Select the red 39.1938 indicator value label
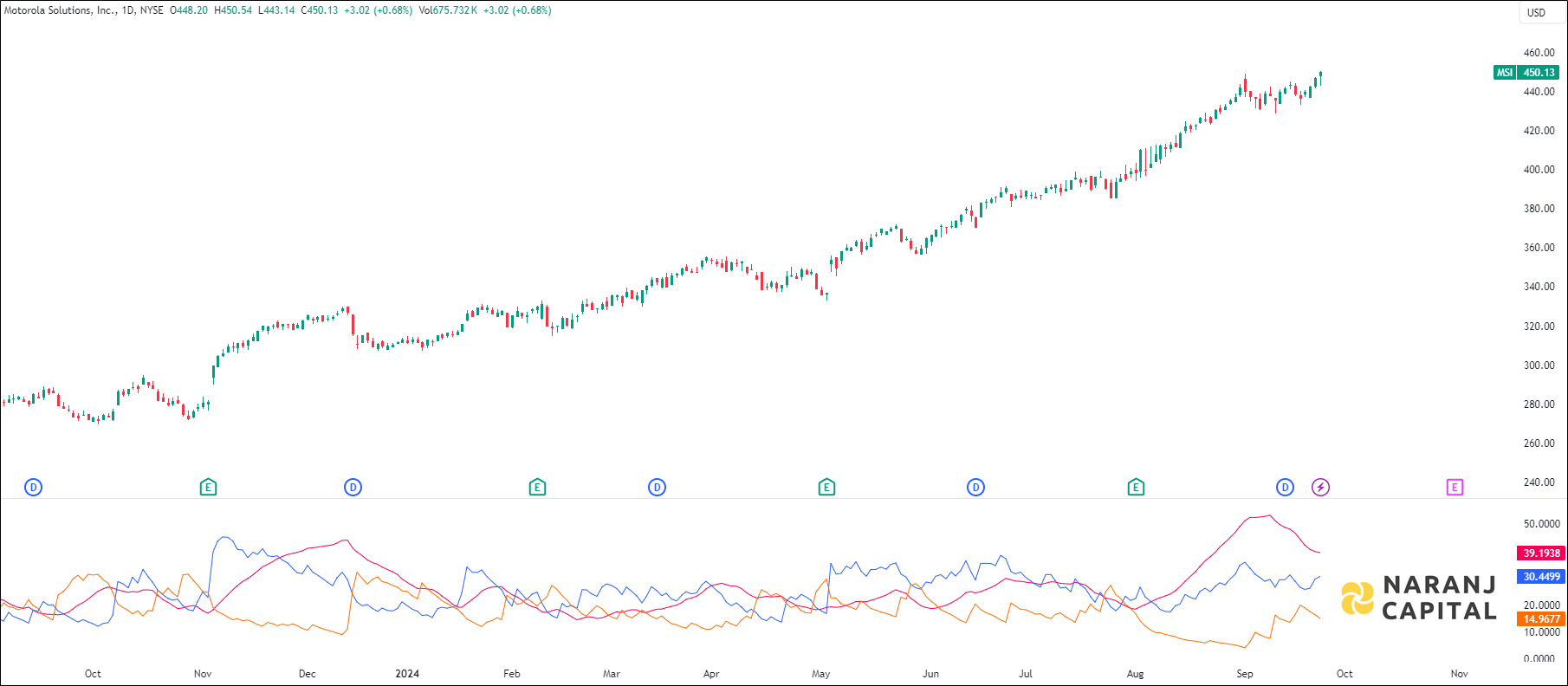This screenshot has width=1568, height=686. tap(1541, 553)
